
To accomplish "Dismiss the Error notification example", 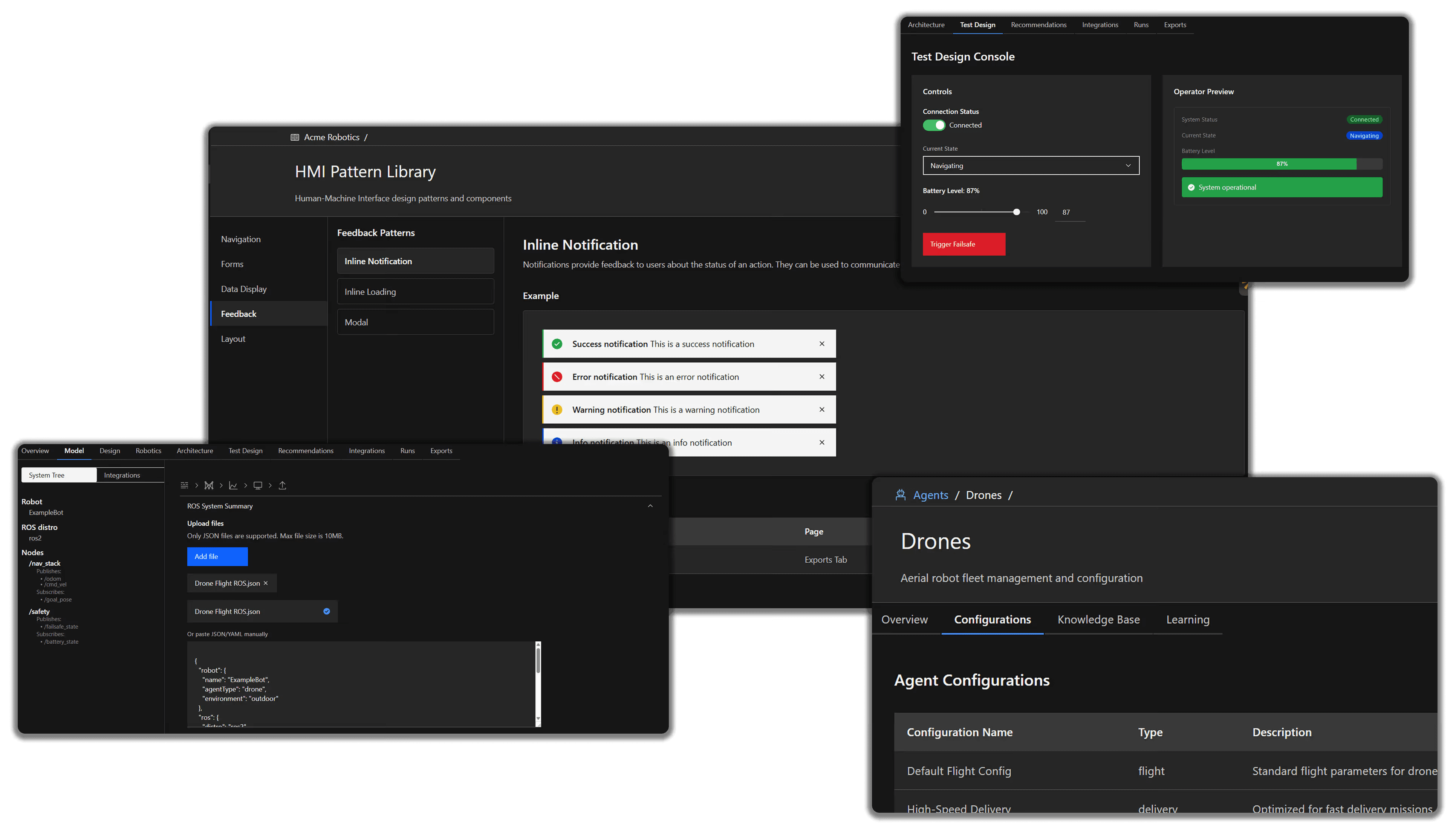I will coord(821,376).
